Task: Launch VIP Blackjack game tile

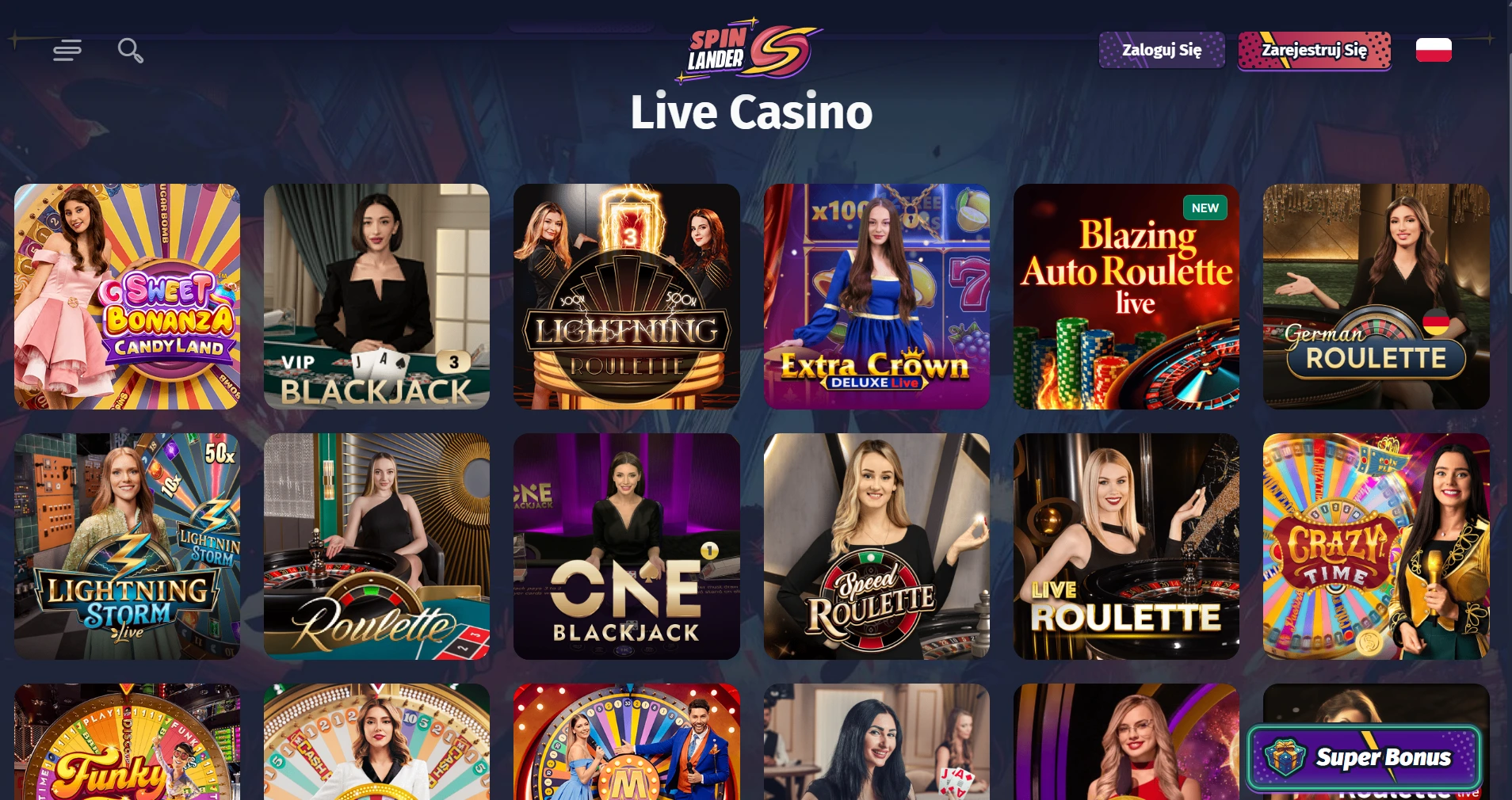Action: pyautogui.click(x=376, y=297)
